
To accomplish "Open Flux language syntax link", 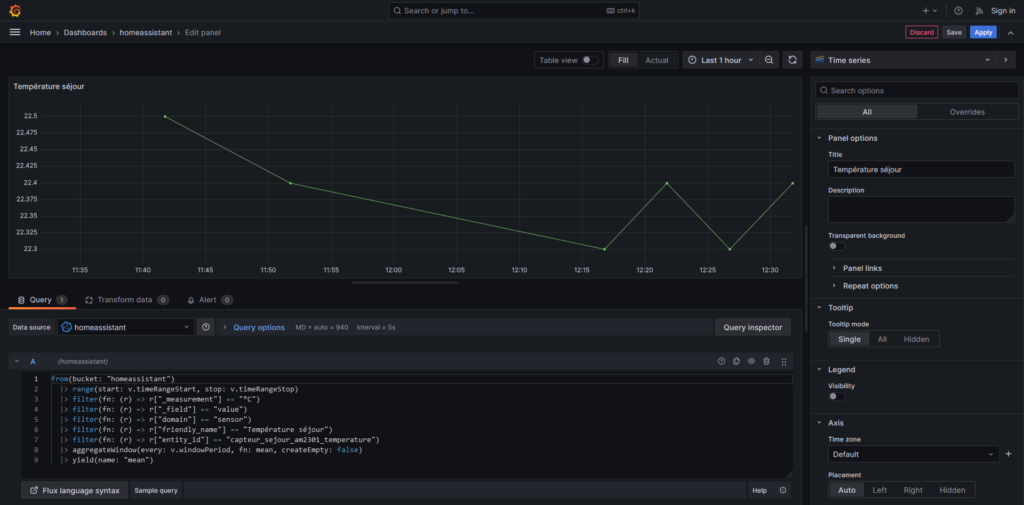I will pyautogui.click(x=74, y=490).
